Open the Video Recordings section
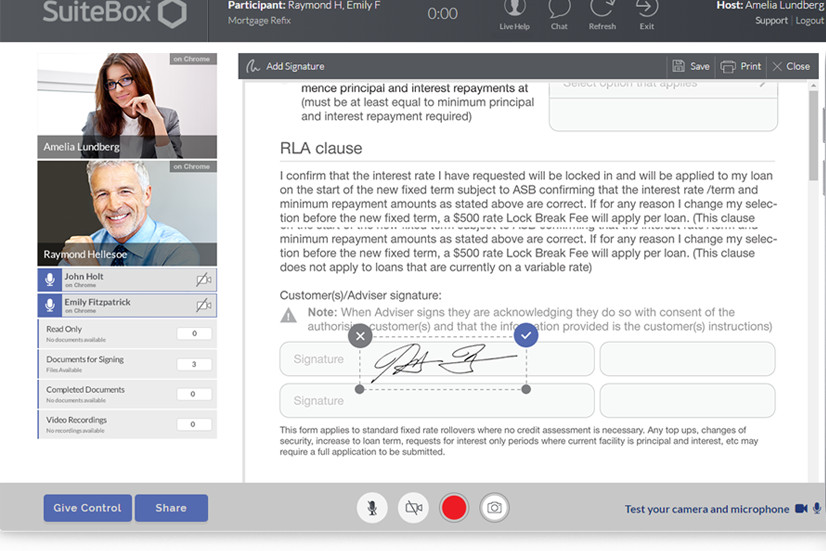826x551 pixels. pyautogui.click(x=127, y=424)
